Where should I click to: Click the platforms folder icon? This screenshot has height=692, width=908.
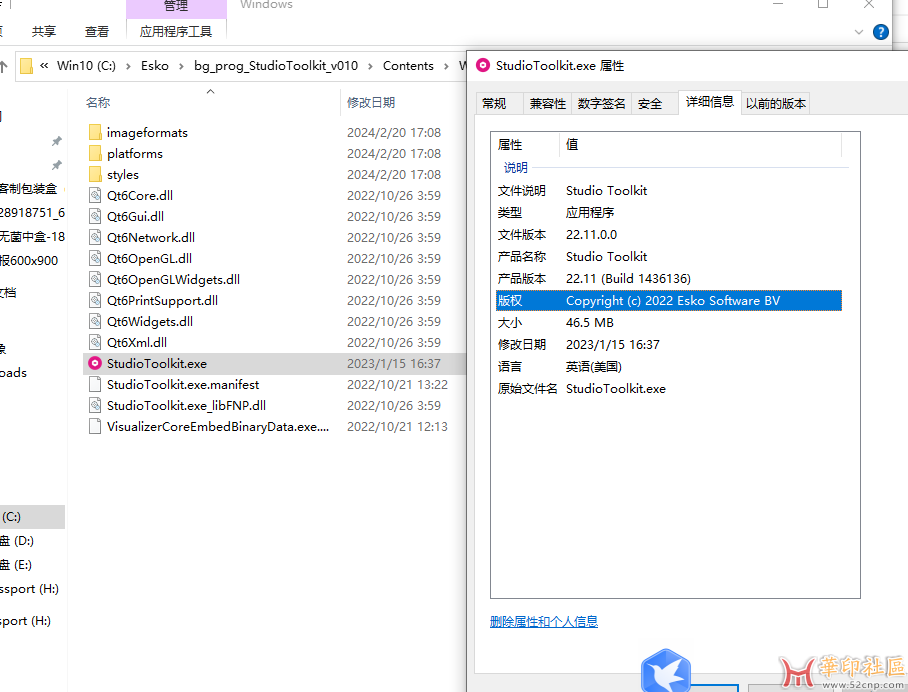point(96,153)
